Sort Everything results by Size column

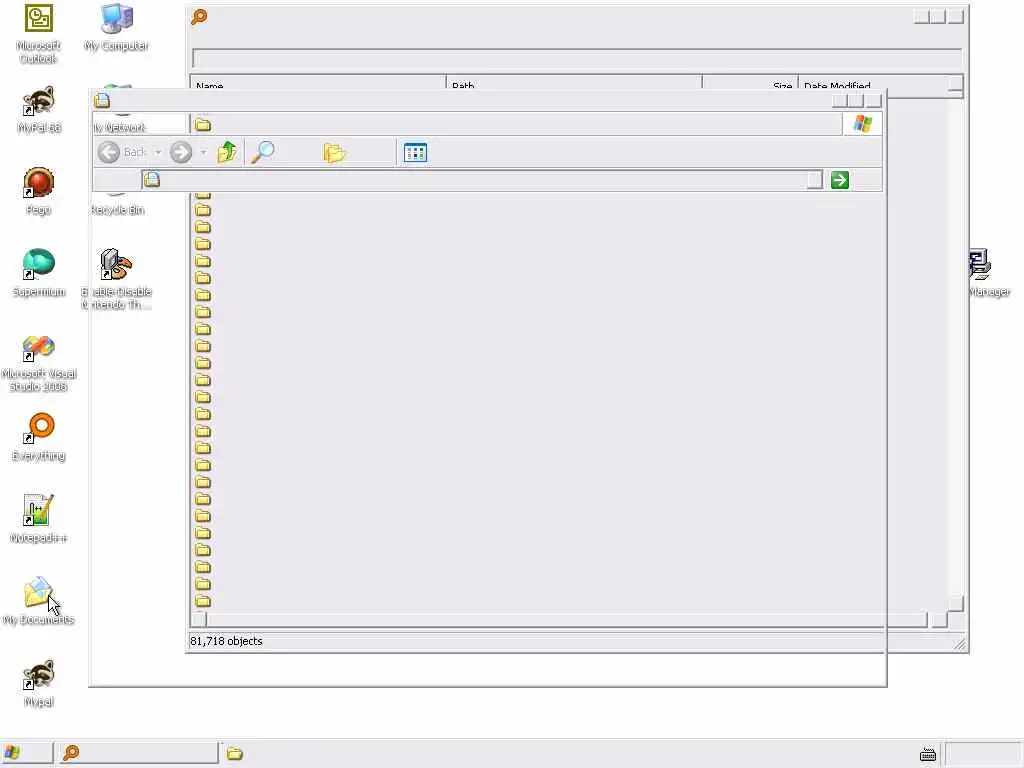[x=750, y=84]
